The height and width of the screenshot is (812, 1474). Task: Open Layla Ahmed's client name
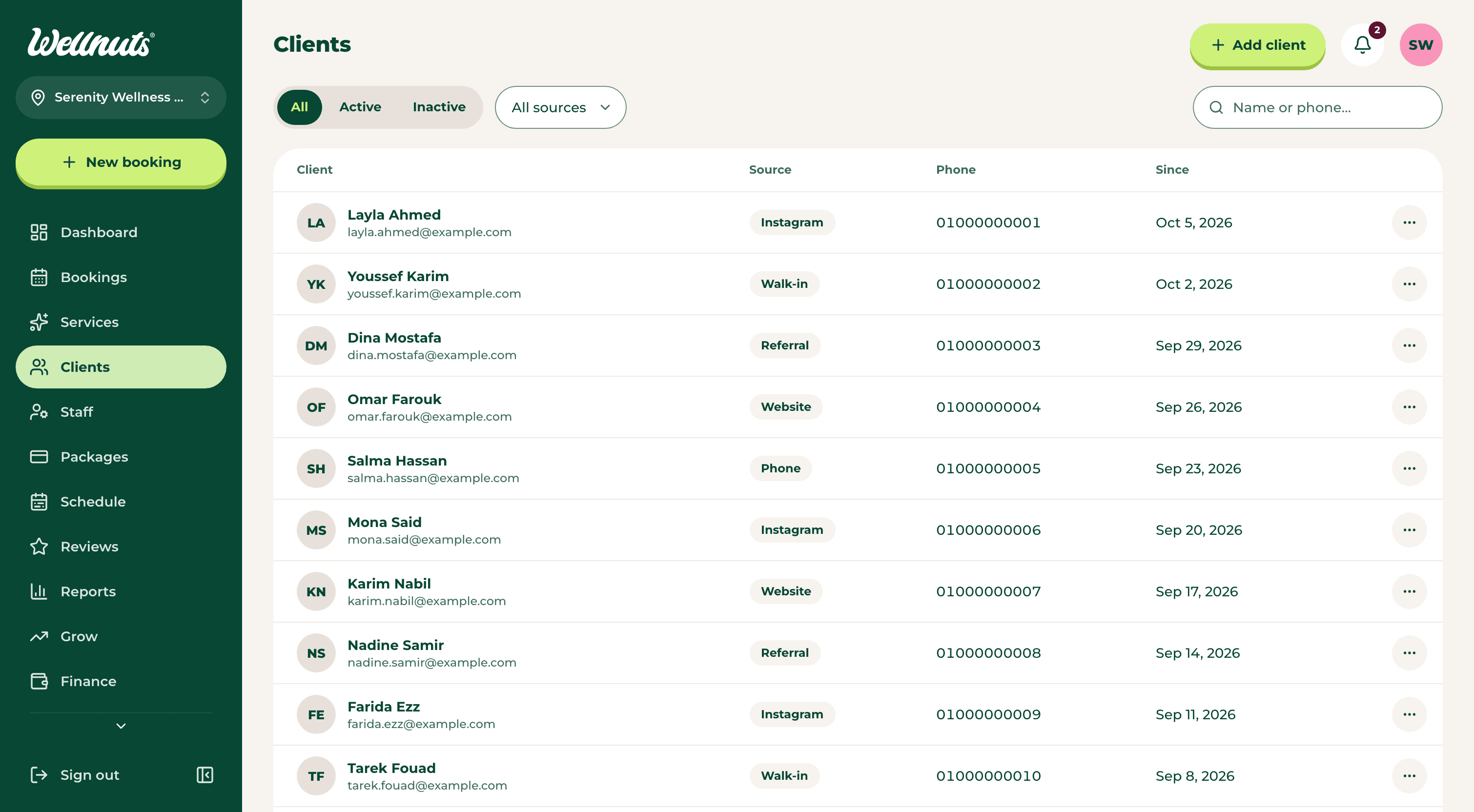pyautogui.click(x=394, y=215)
